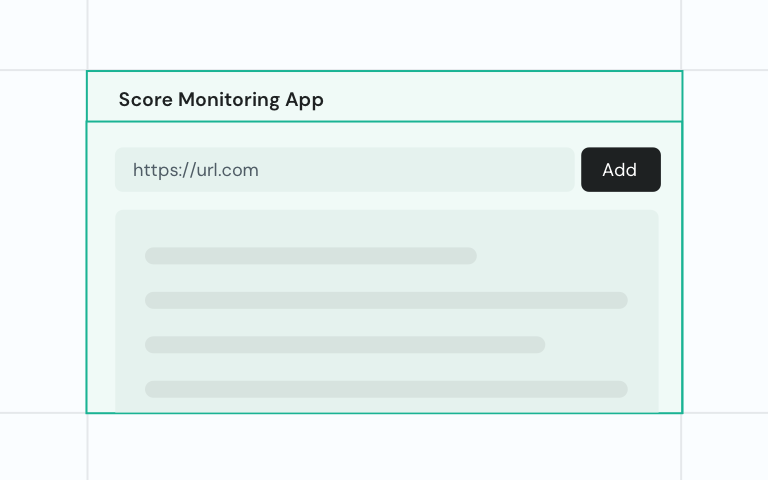Click the blank canvas left of the app frame
This screenshot has width=768, height=480.
tap(43, 240)
